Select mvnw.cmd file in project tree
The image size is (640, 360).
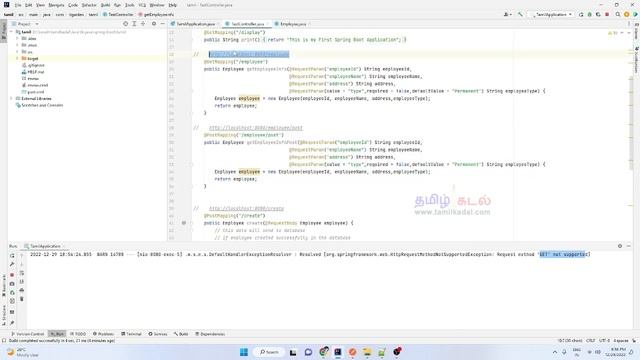tap(35, 85)
